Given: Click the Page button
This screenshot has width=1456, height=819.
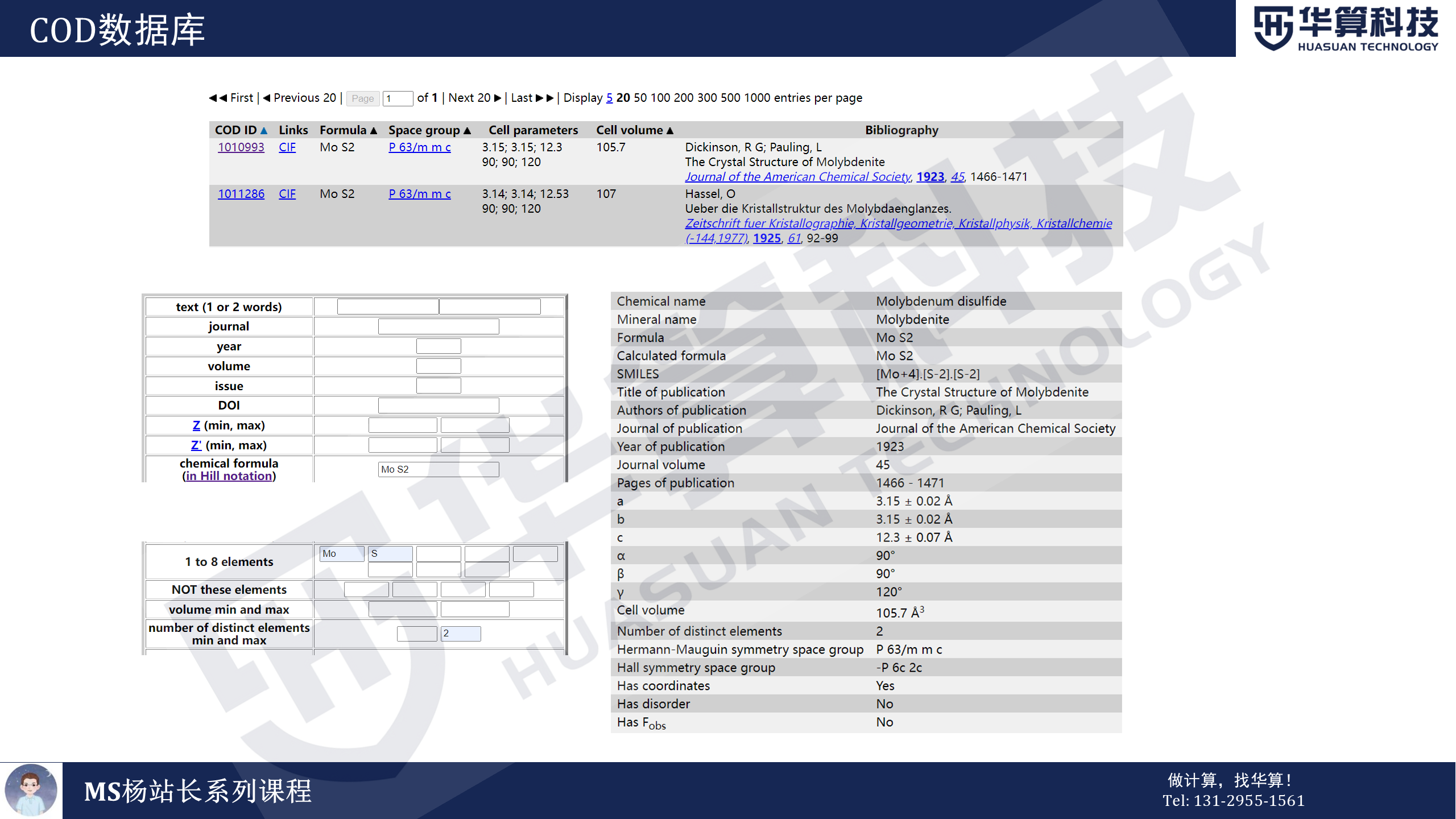Looking at the screenshot, I should point(363,98).
